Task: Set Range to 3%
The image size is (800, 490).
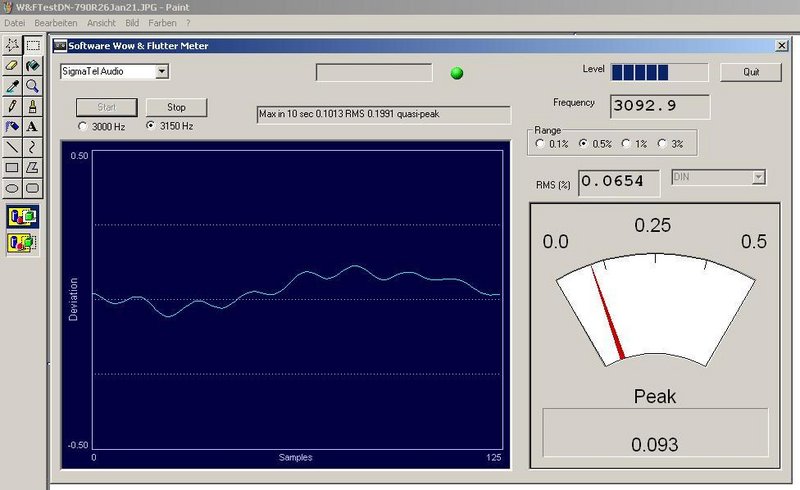Action: pyautogui.click(x=662, y=143)
